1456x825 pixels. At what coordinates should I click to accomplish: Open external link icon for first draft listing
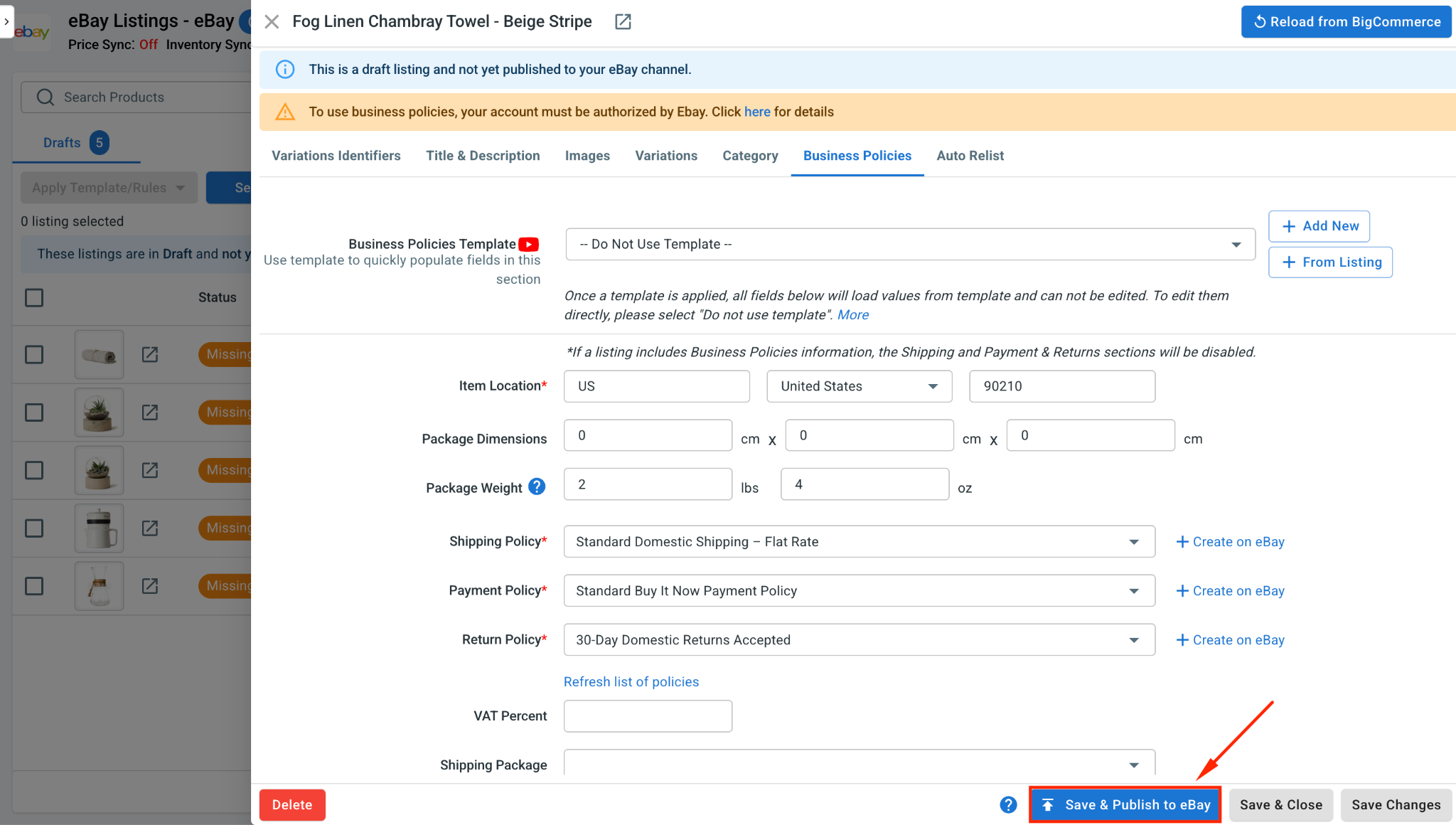click(x=150, y=354)
